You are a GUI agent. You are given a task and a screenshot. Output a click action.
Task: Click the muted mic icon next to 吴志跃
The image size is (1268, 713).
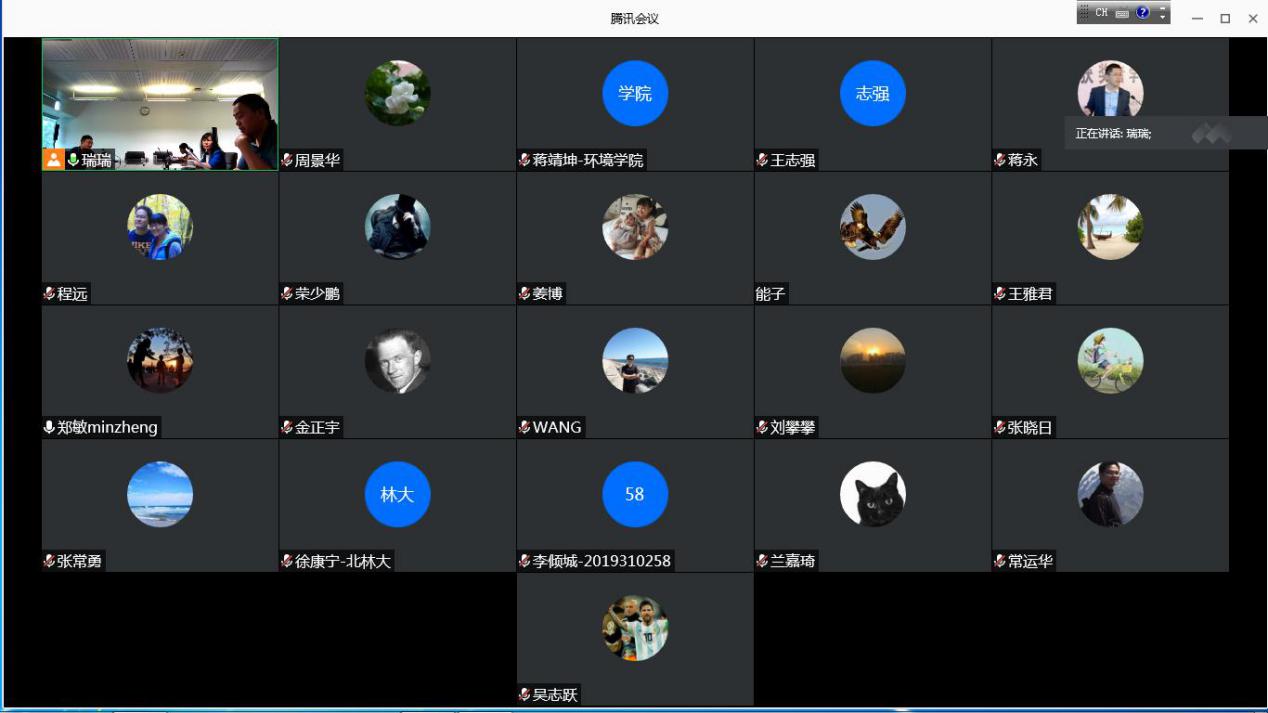(x=525, y=695)
